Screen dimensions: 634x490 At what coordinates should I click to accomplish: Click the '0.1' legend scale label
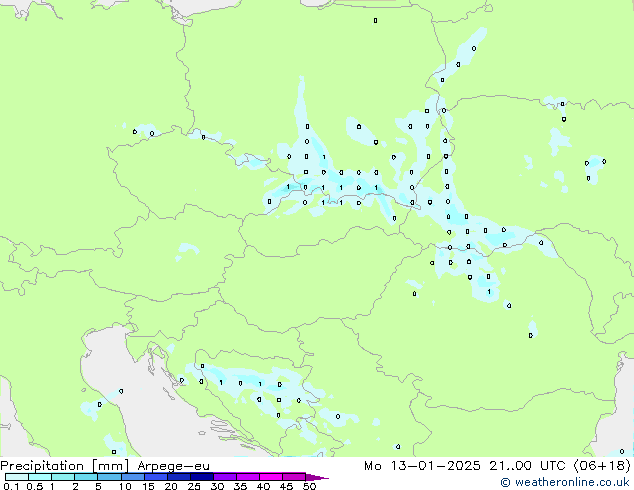tap(11, 486)
